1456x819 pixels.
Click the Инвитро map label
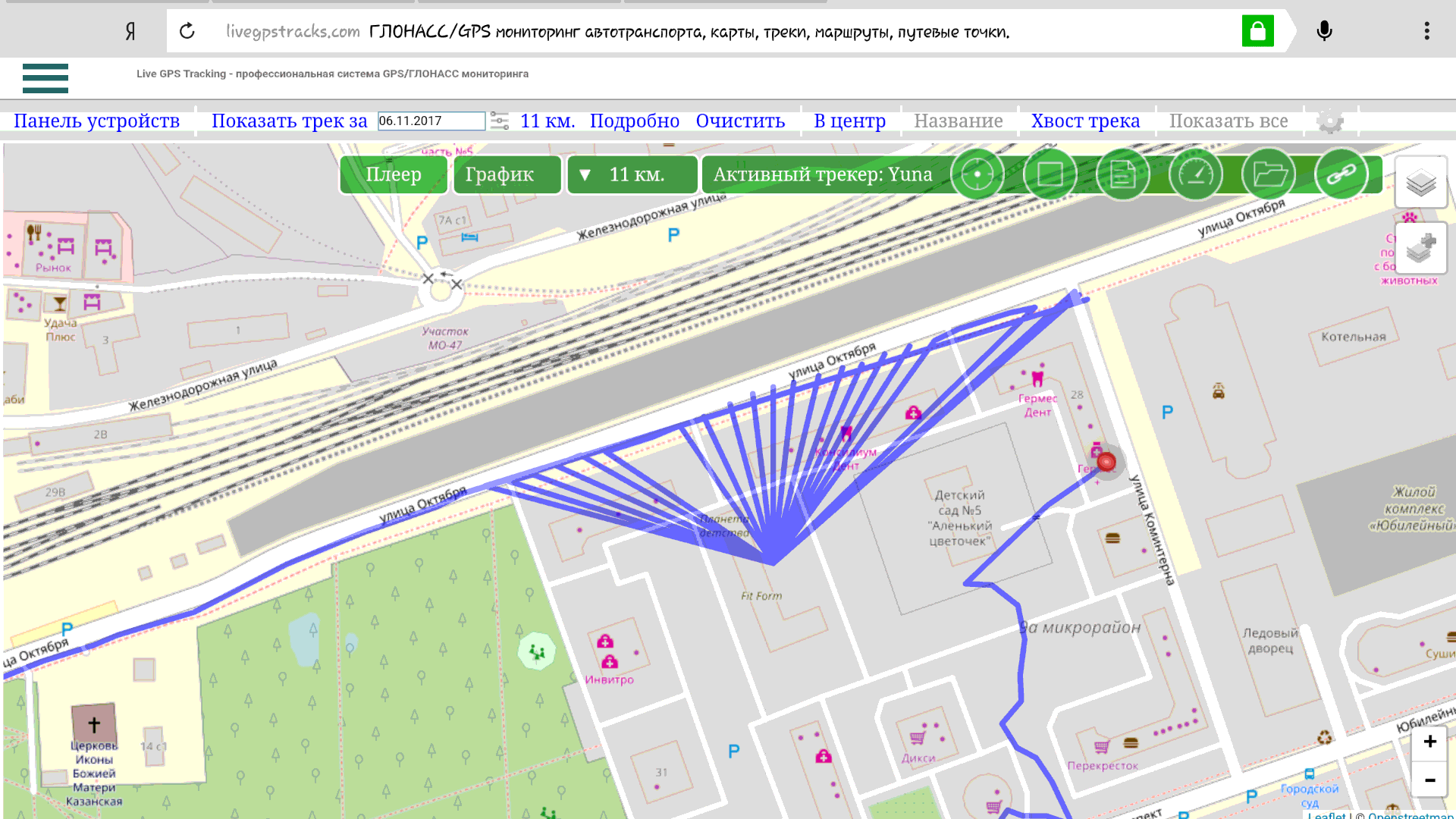[609, 679]
